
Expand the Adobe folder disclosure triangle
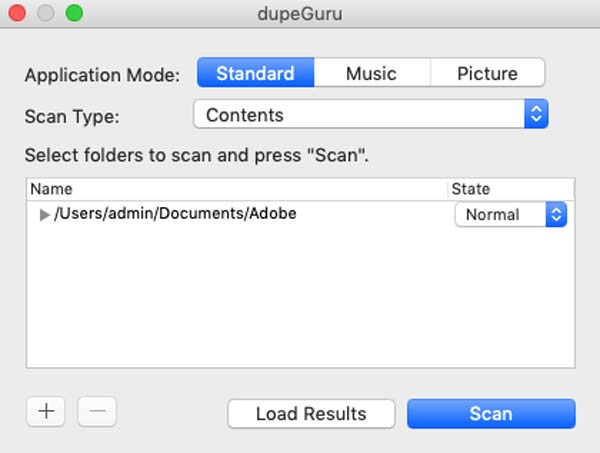(x=44, y=214)
